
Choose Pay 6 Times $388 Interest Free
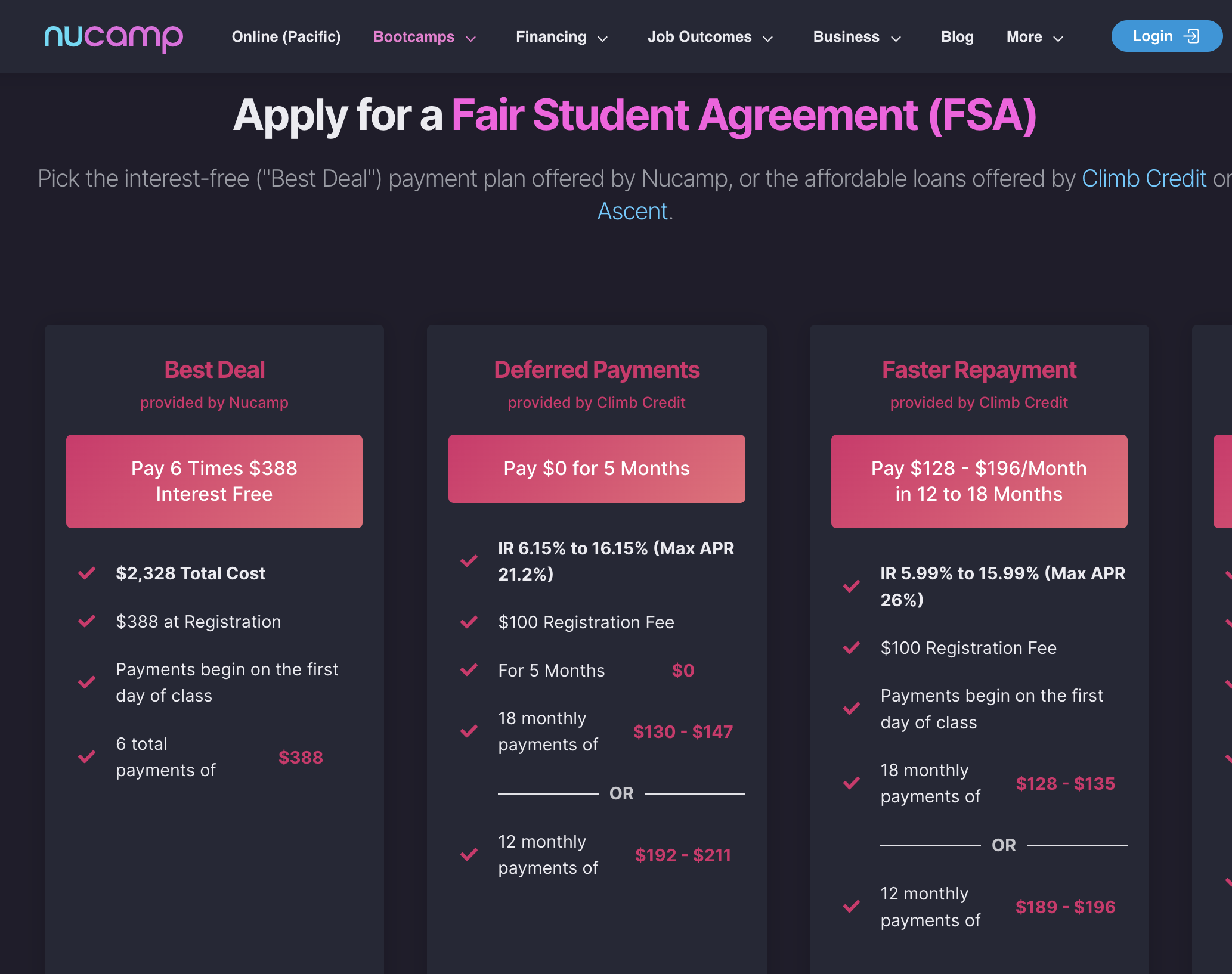(214, 481)
